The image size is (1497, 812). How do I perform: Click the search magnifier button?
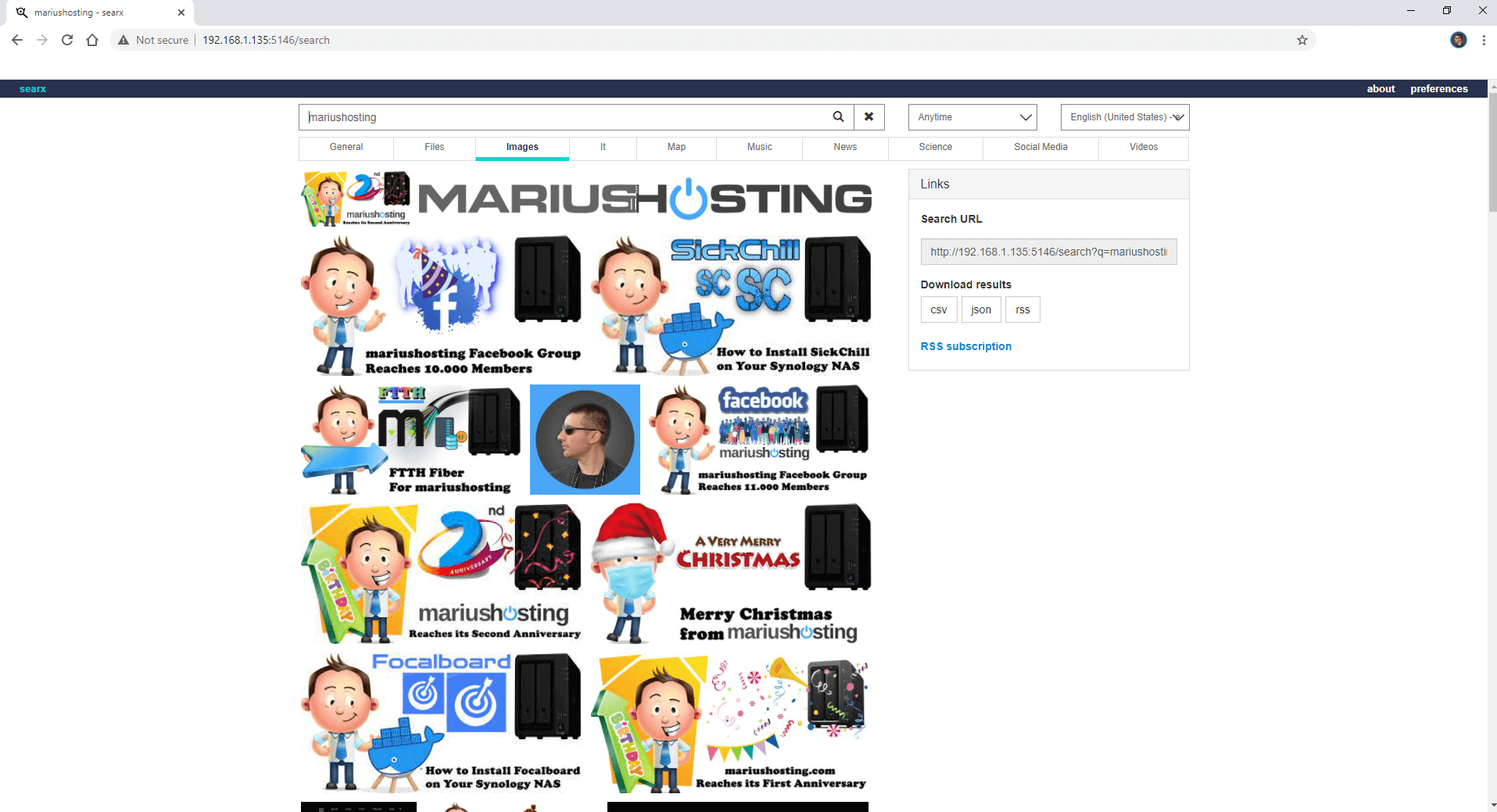click(x=838, y=117)
